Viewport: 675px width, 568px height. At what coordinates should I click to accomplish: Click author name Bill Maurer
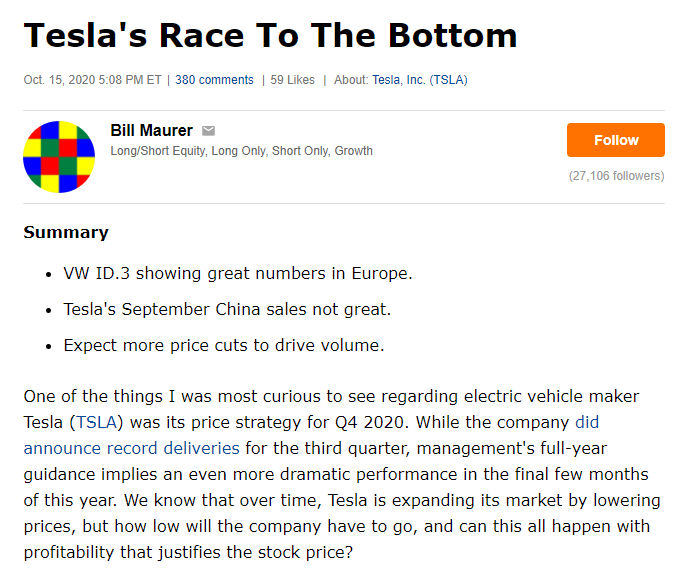click(x=152, y=130)
